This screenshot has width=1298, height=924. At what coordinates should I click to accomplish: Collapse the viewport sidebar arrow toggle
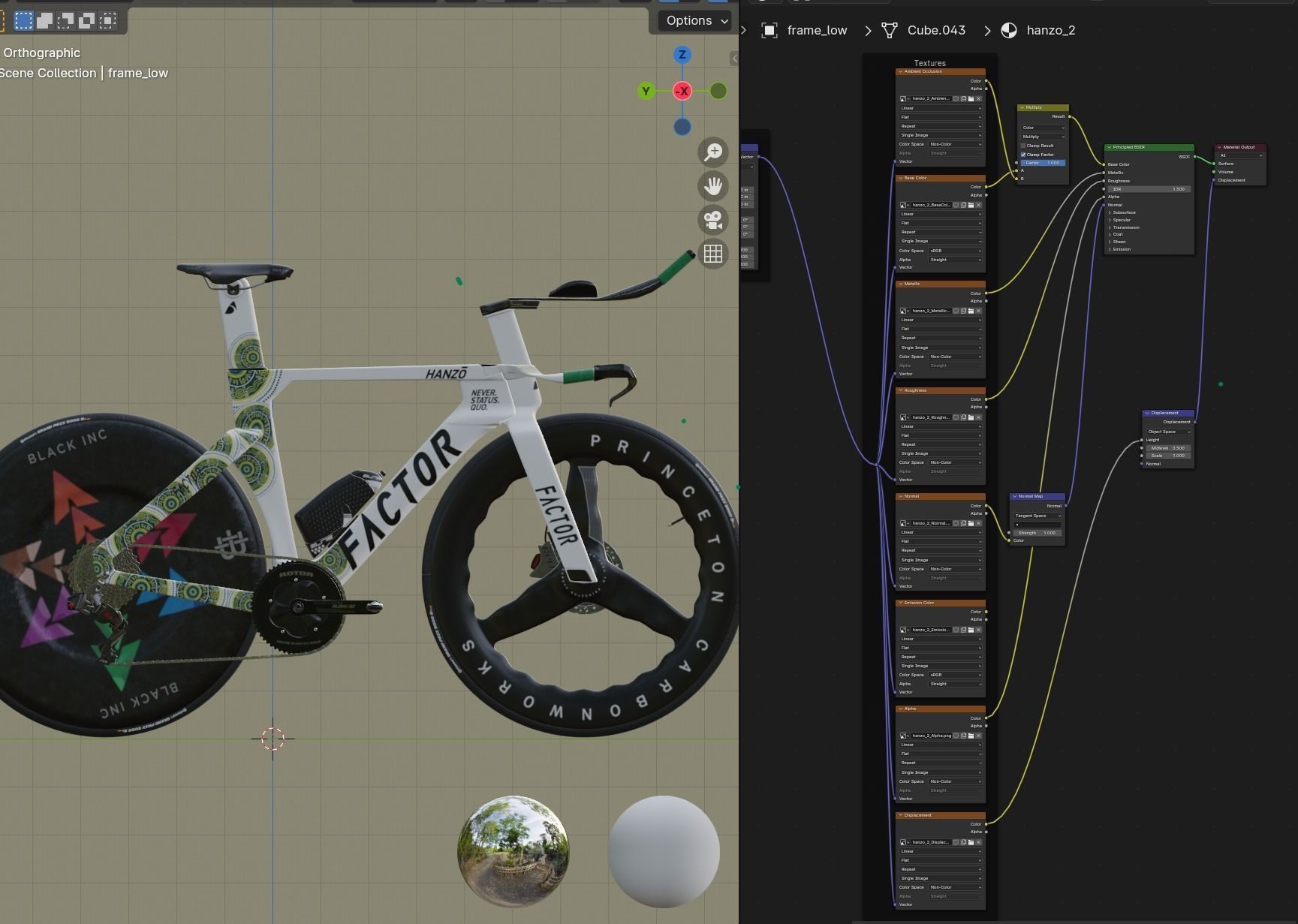click(x=733, y=58)
